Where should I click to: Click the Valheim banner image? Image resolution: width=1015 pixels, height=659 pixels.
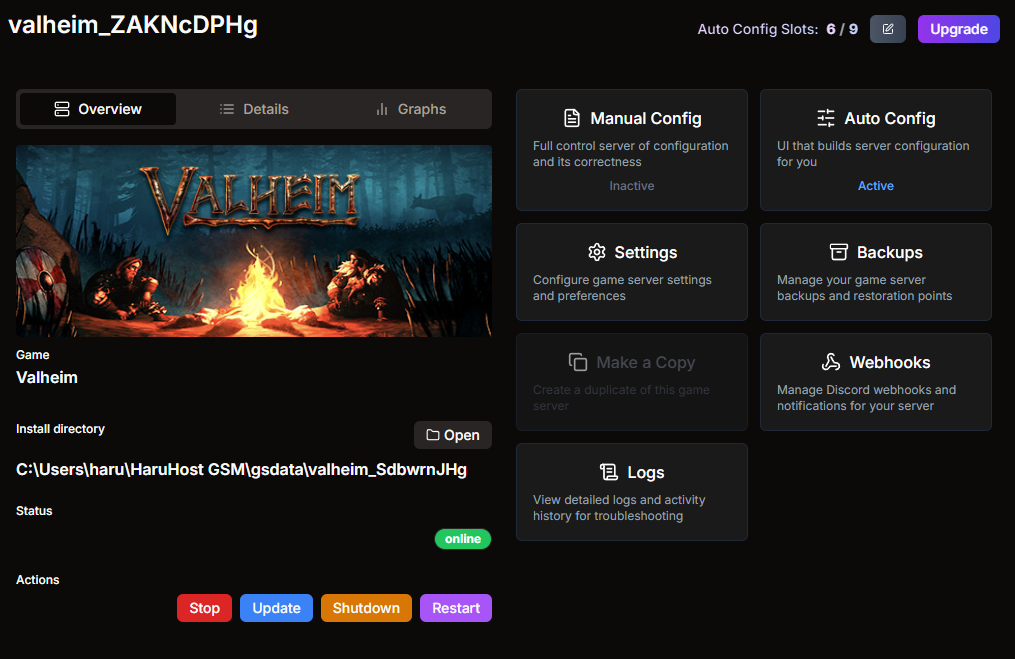[x=254, y=241]
